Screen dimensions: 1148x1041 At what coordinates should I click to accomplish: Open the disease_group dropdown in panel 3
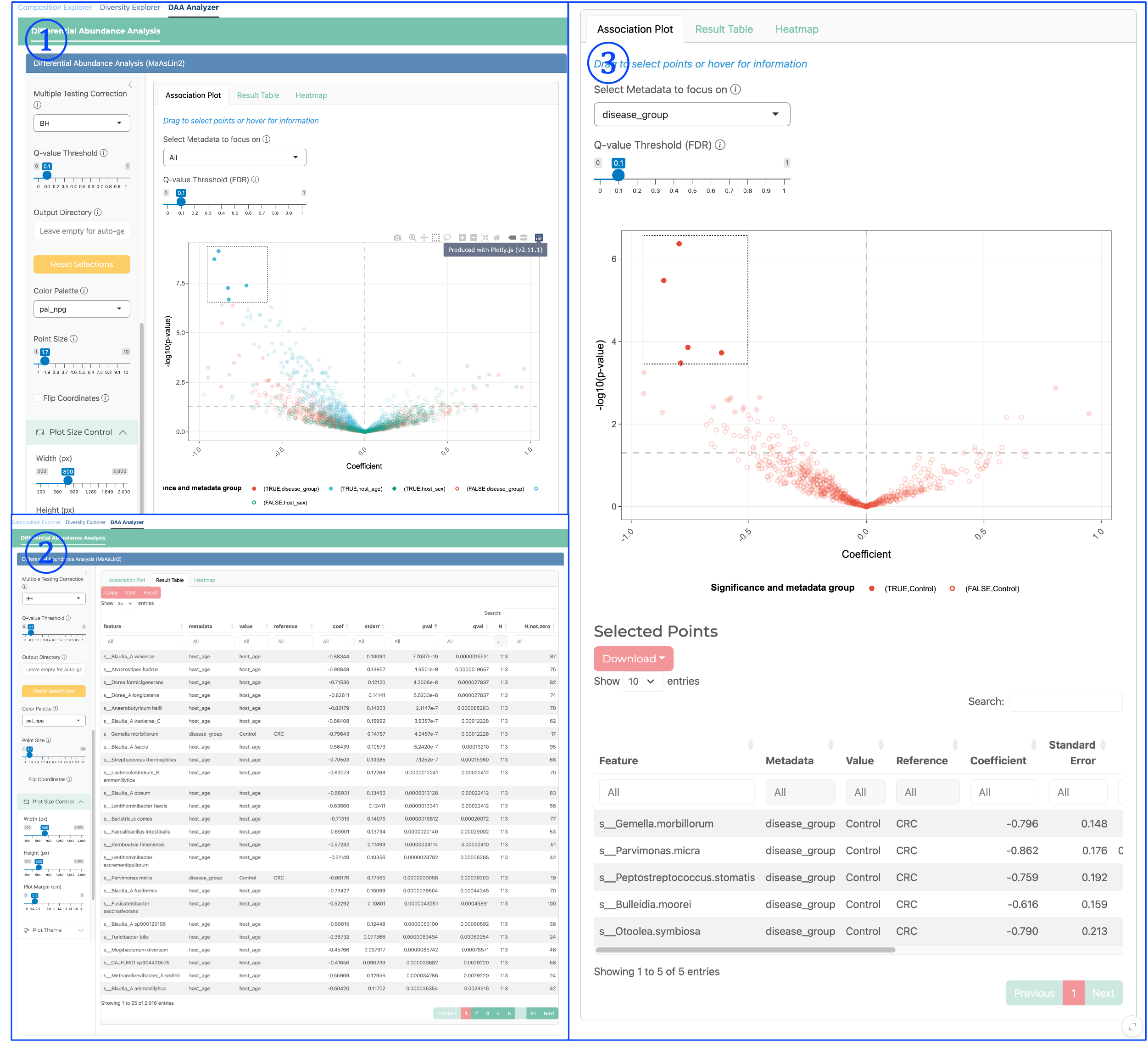tap(692, 115)
